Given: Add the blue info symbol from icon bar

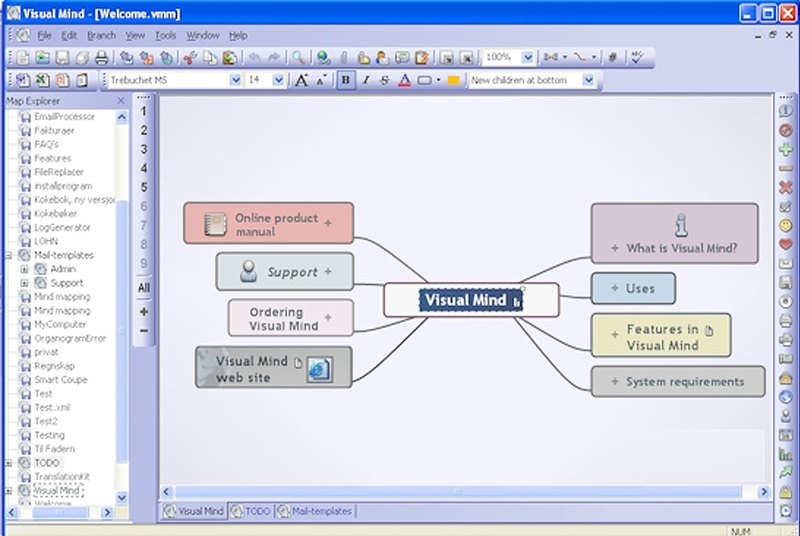Looking at the screenshot, I should pyautogui.click(x=786, y=111).
